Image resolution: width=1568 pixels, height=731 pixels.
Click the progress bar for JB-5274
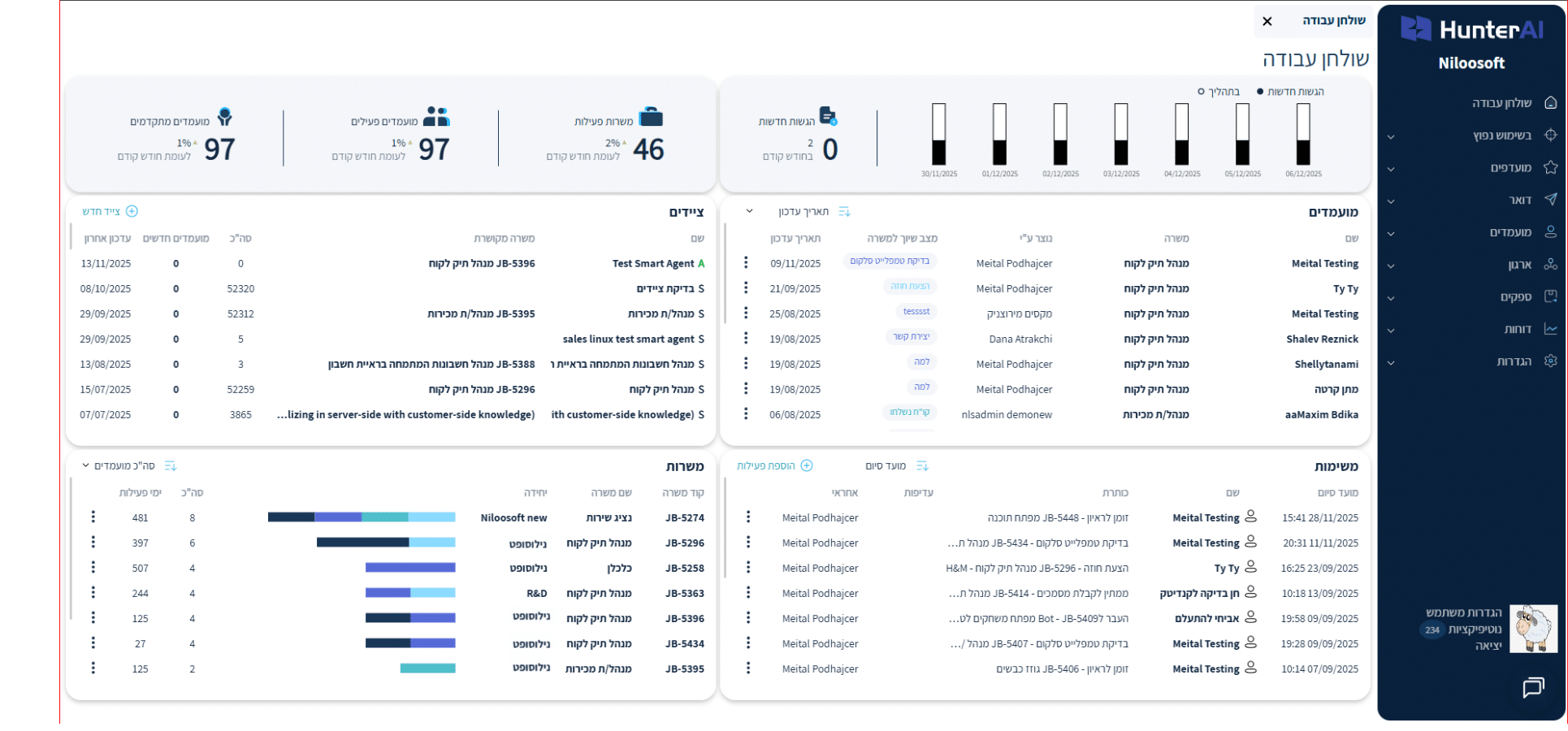(362, 517)
